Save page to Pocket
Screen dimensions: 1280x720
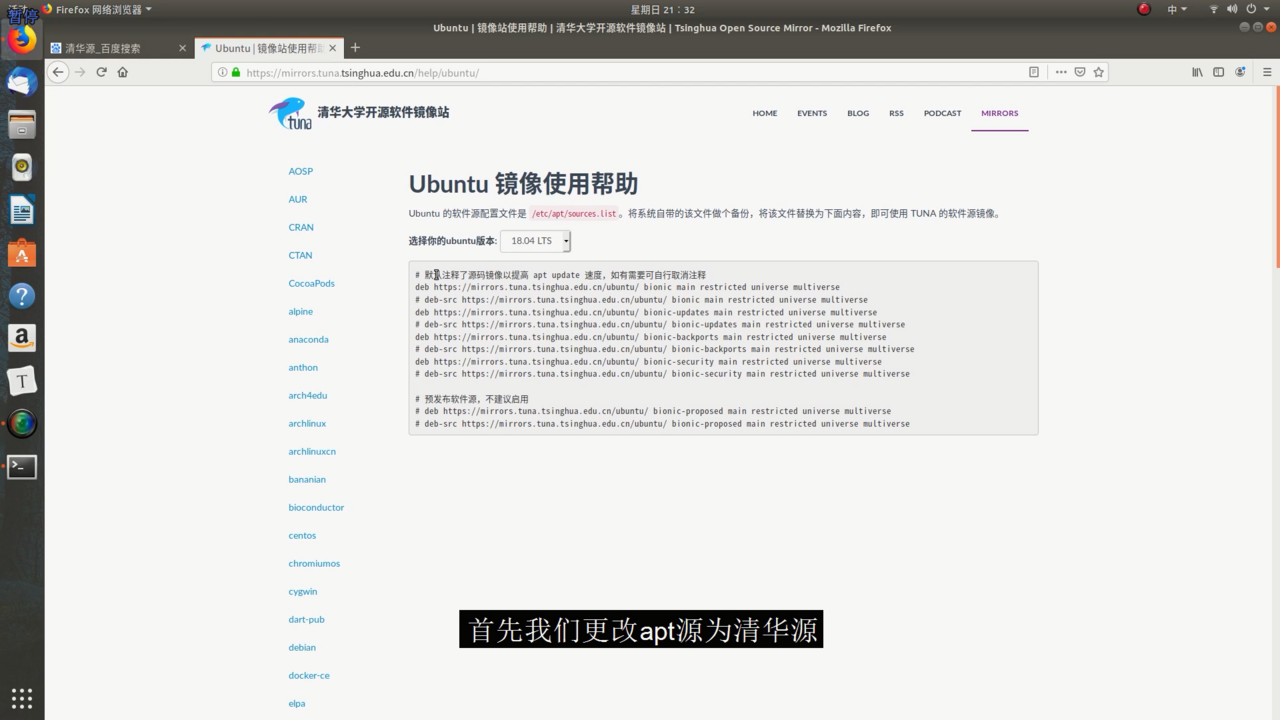coord(1080,72)
